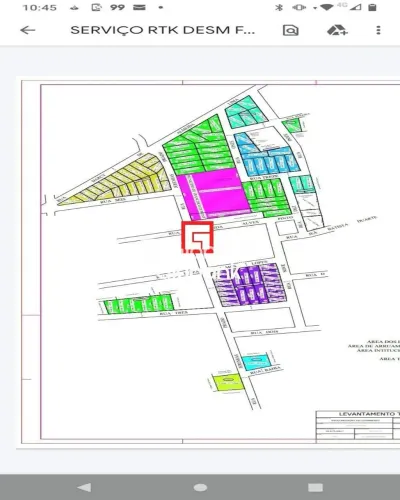Tap the document title SERVIÇO RTK DESM

click(x=162, y=30)
